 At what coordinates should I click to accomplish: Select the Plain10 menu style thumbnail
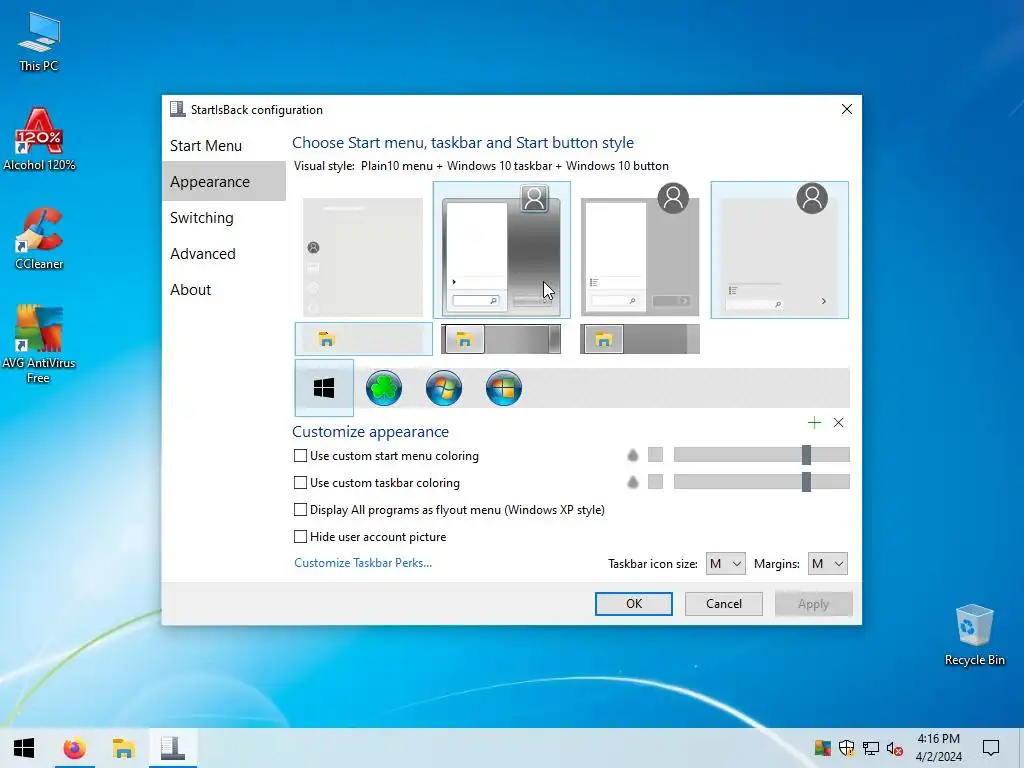click(780, 250)
